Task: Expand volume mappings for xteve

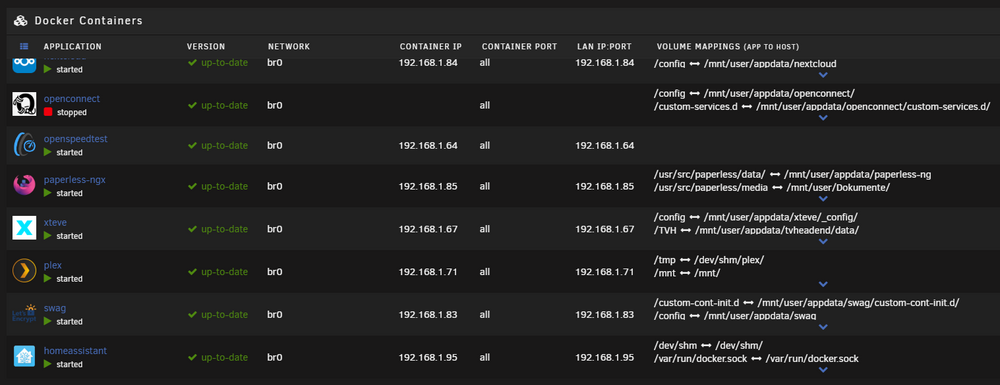Action: 823,242
